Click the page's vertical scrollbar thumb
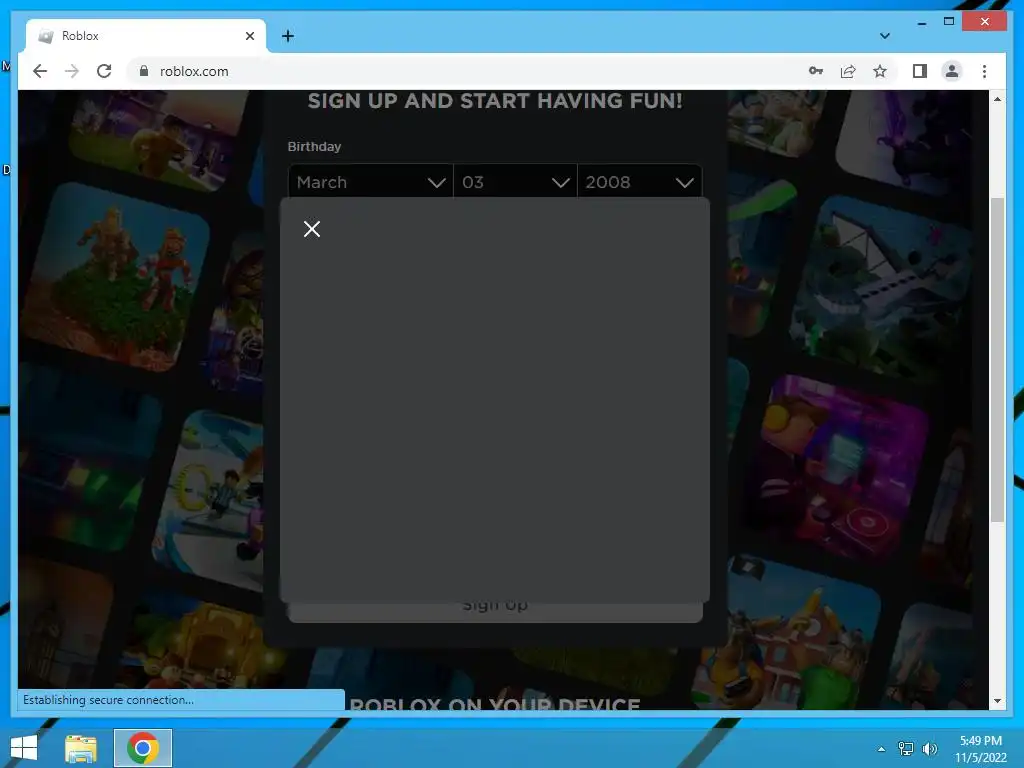1024x768 pixels. pos(997,359)
